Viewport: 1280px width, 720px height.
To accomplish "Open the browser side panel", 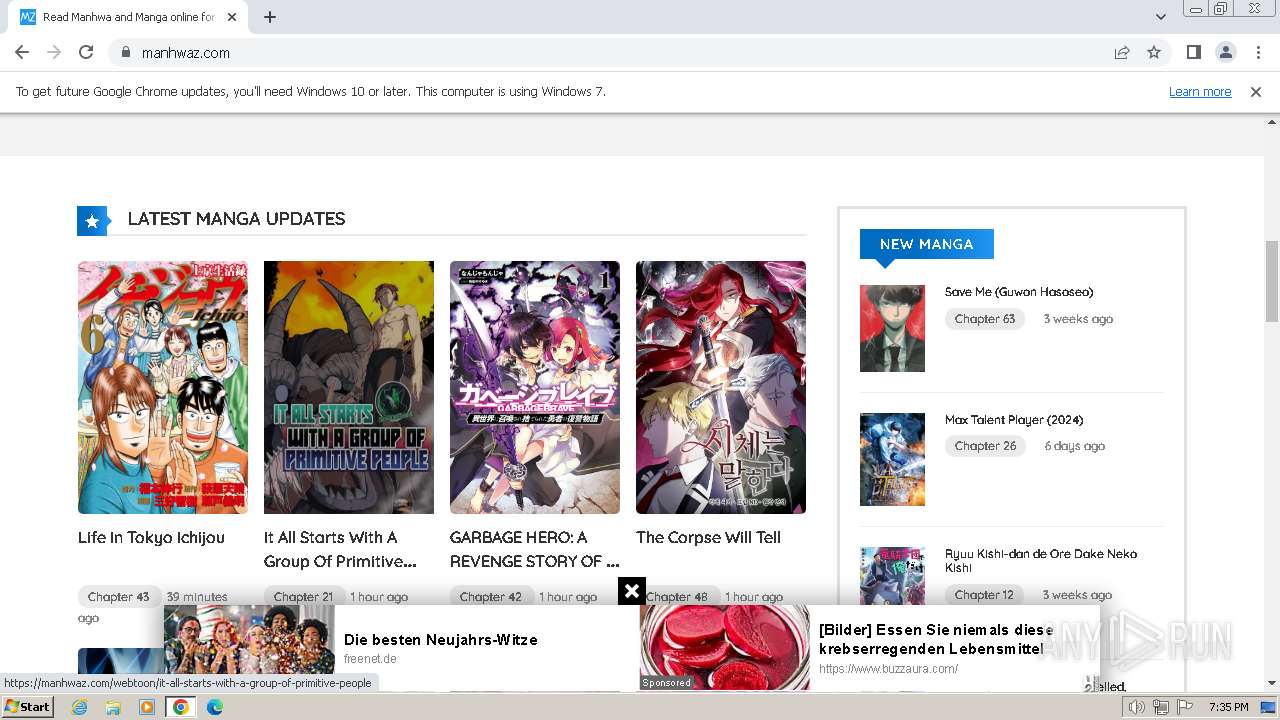I will [x=1193, y=52].
